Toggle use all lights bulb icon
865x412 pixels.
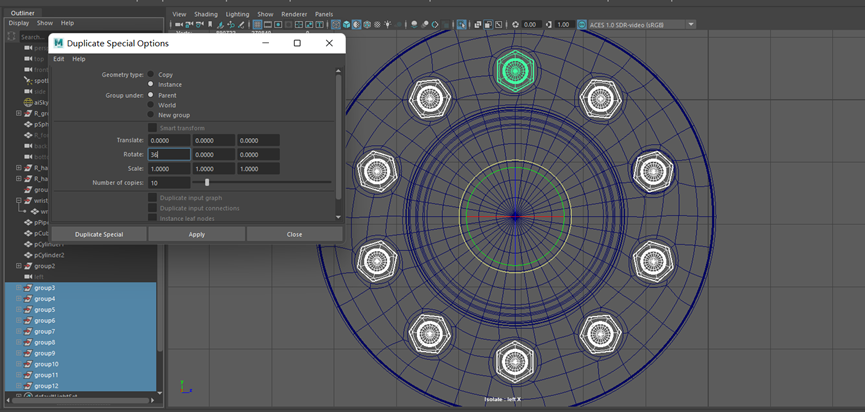387,24
